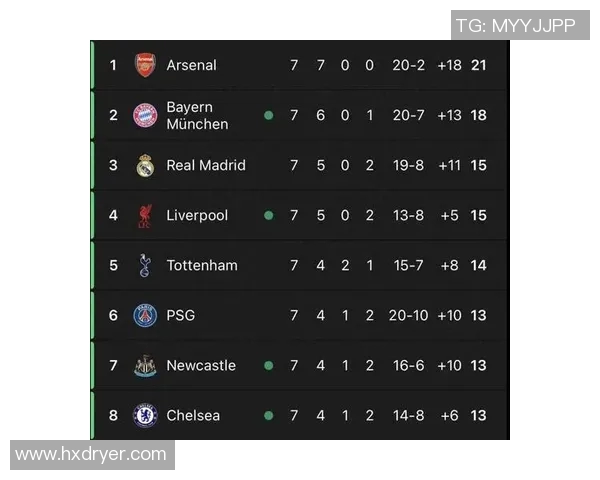Open the www.hxdryer.com link
This screenshot has width=600, height=480.
(x=91, y=454)
